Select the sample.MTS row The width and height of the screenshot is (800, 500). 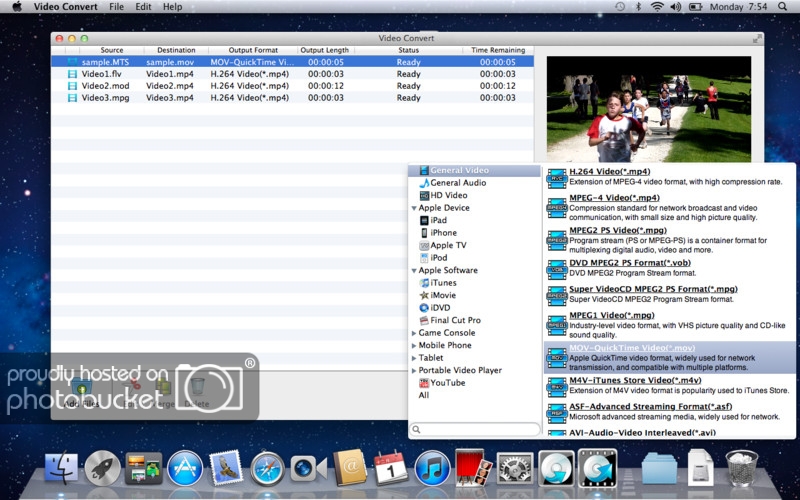(292, 62)
